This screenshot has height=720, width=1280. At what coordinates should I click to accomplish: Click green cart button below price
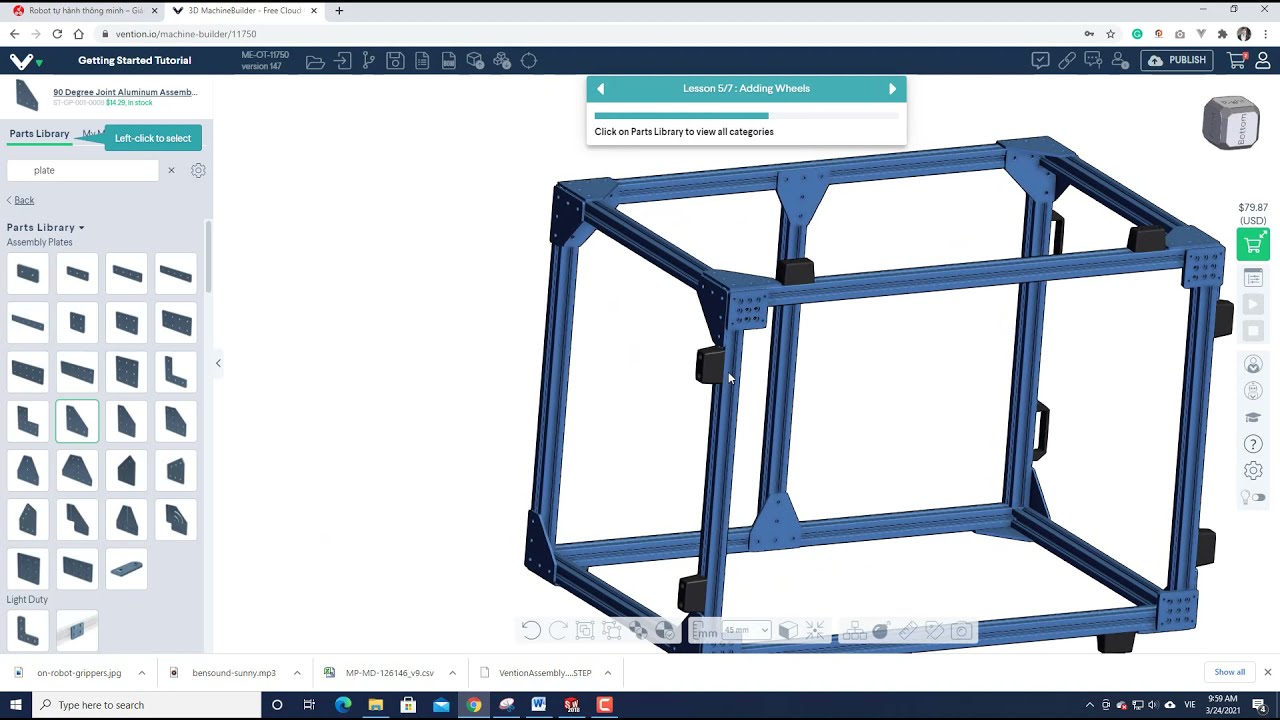[x=1253, y=245]
